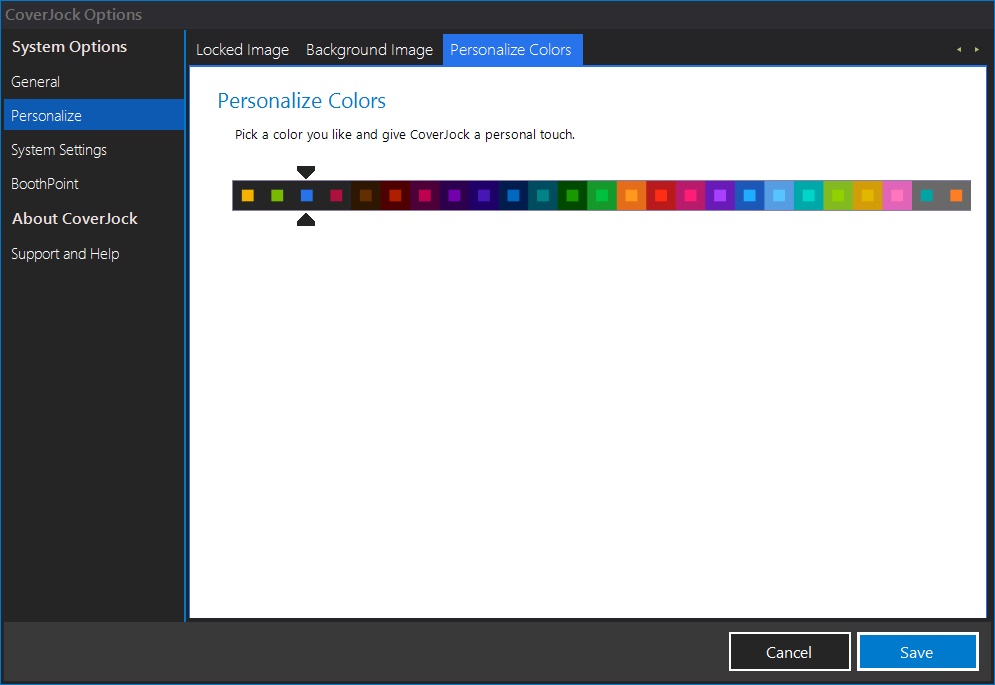Viewport: 995px width, 685px height.
Task: Open Support and Help in the sidebar
Action: (x=94, y=254)
